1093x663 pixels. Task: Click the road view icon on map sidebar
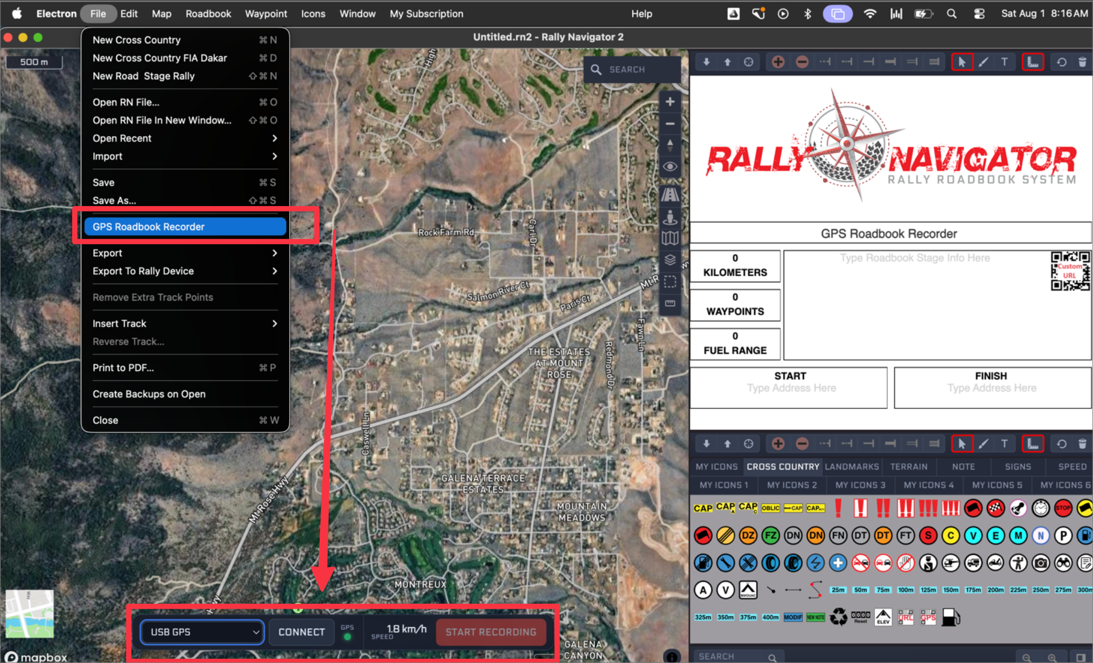[670, 195]
